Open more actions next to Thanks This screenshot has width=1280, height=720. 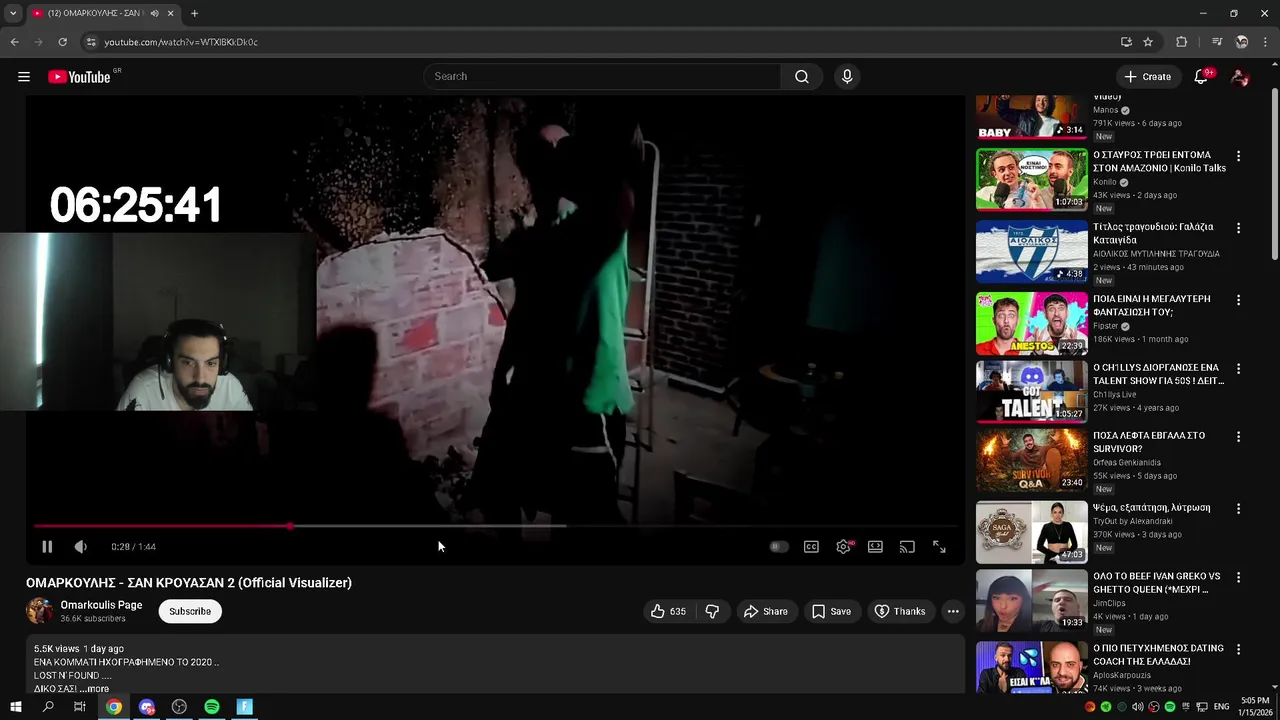(x=953, y=611)
